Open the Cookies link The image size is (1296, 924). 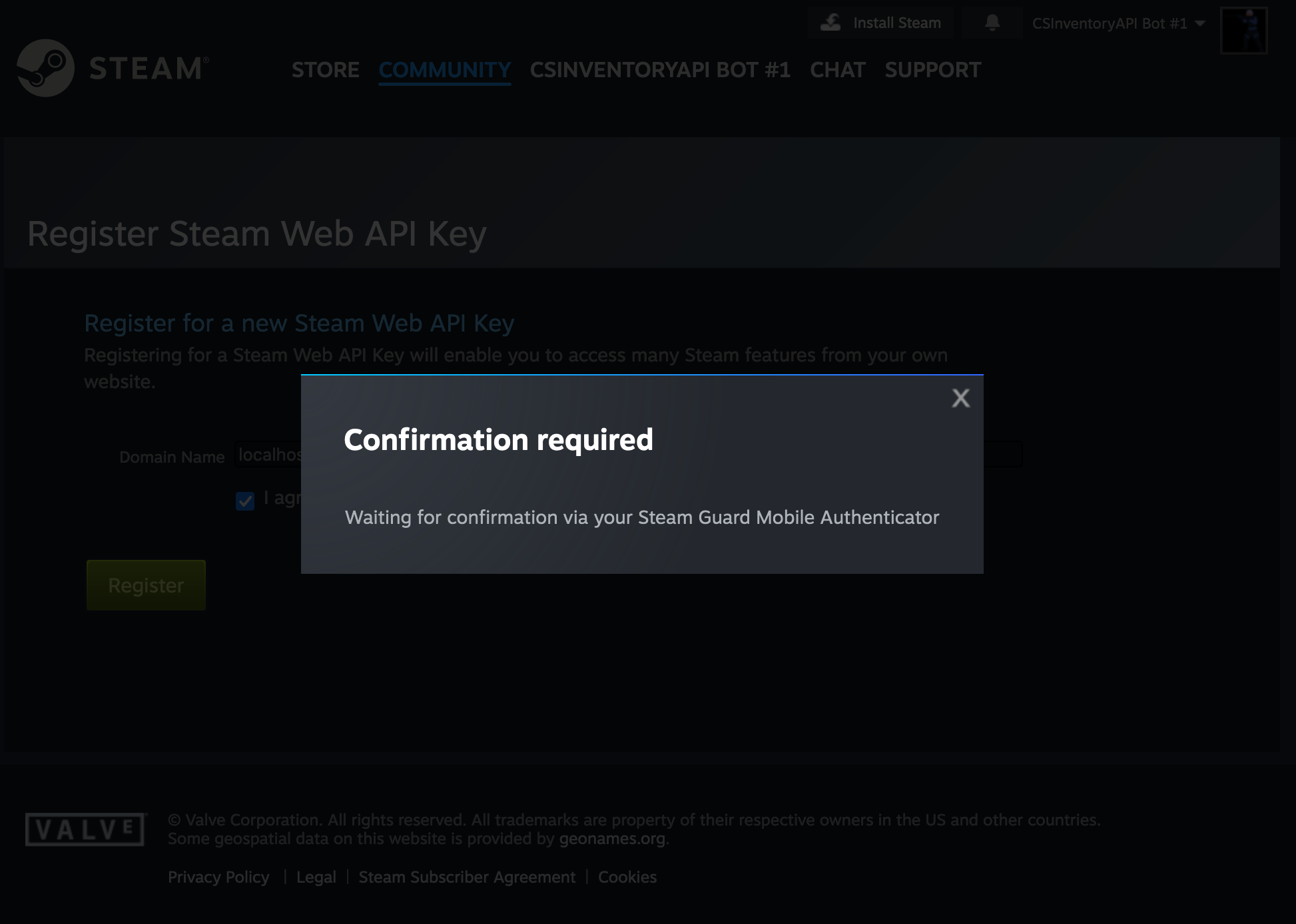point(627,877)
